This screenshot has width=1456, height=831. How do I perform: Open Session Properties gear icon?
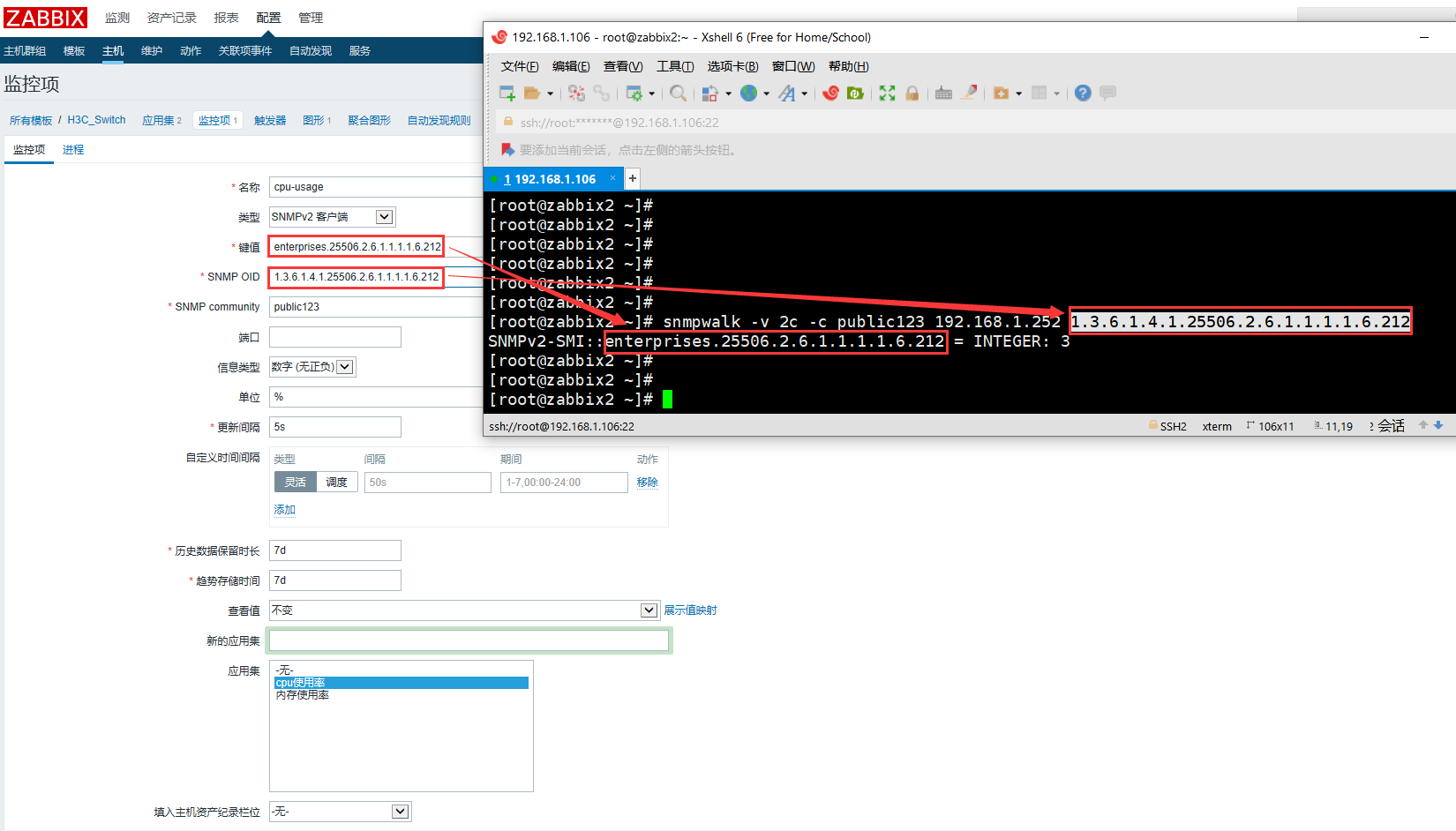tap(634, 94)
